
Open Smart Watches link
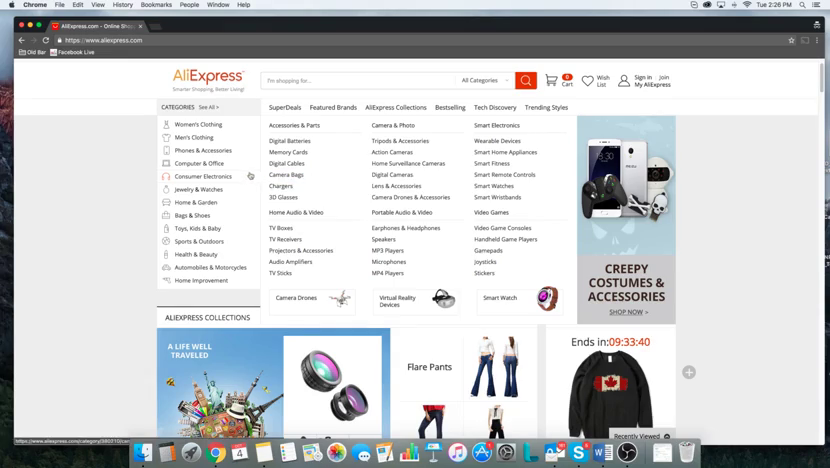click(494, 186)
